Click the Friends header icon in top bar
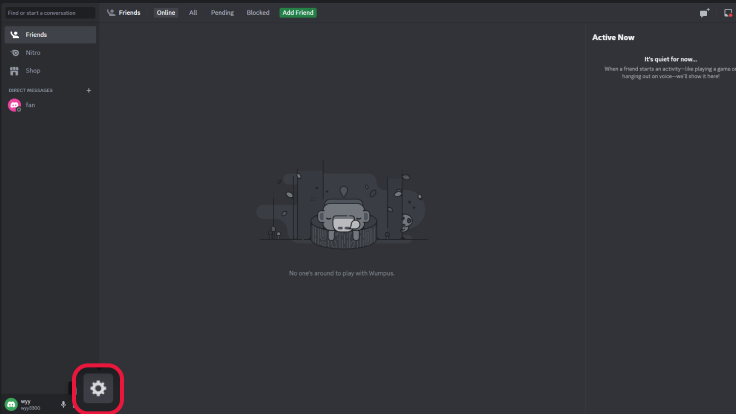This screenshot has height=414, width=736. (x=111, y=13)
